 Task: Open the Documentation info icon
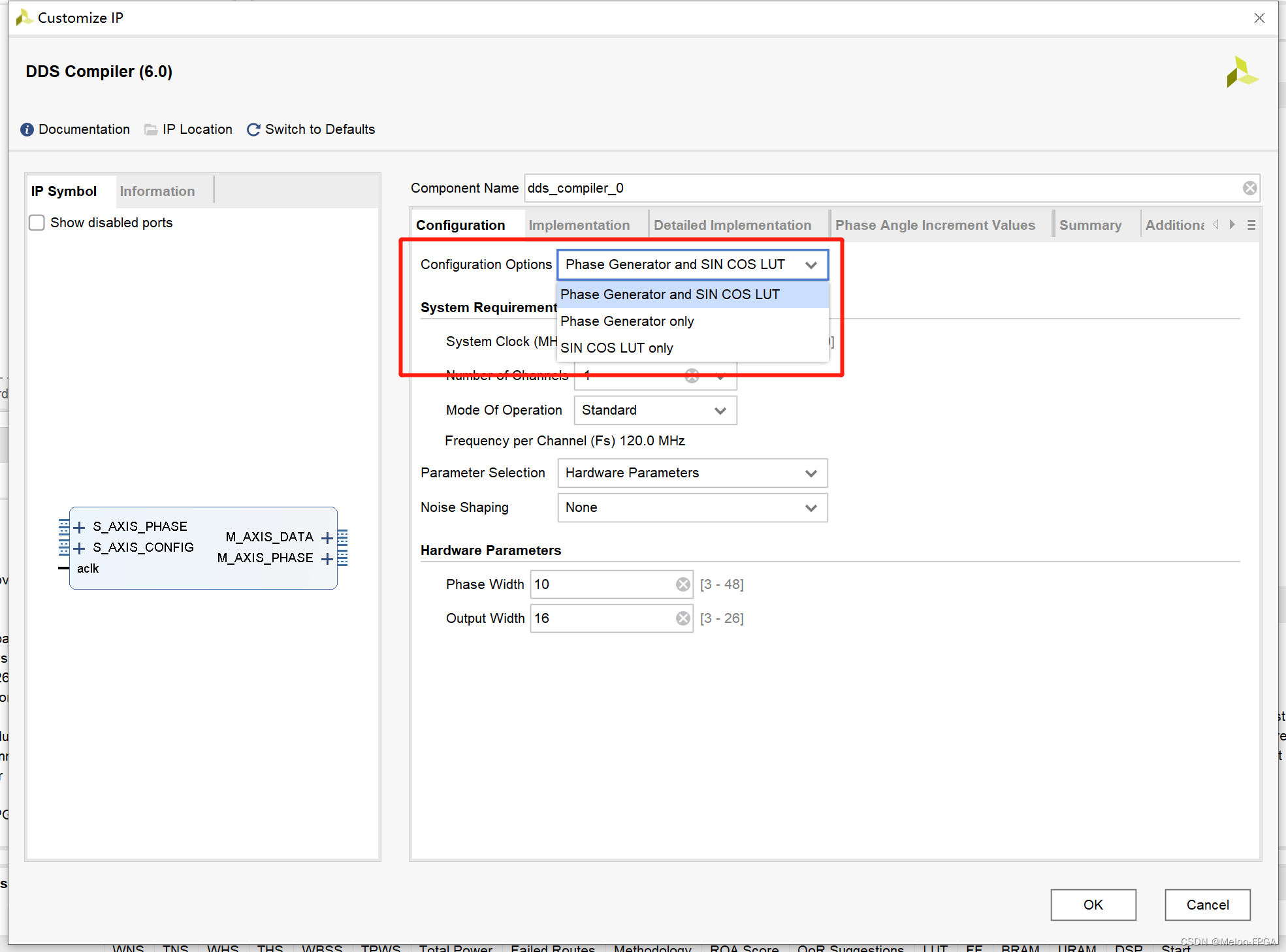click(27, 129)
